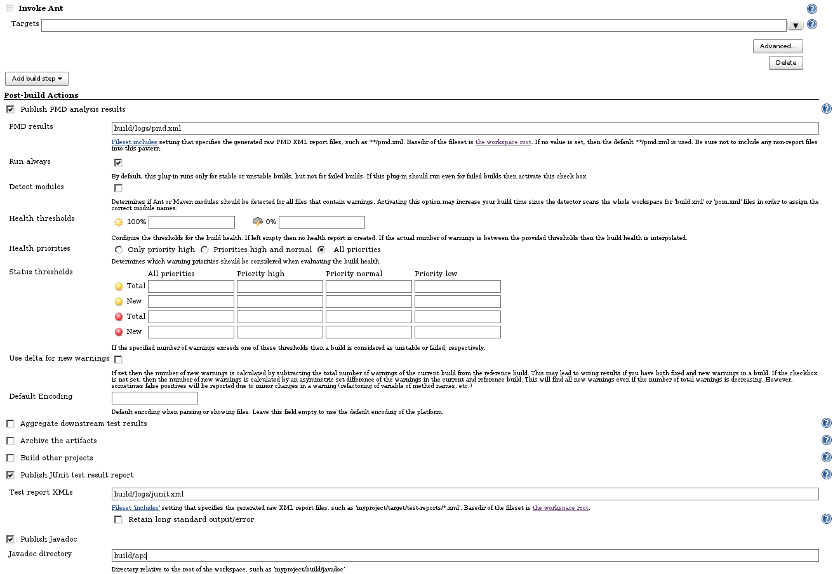Toggle the Run always checkbox

pyautogui.click(x=118, y=162)
